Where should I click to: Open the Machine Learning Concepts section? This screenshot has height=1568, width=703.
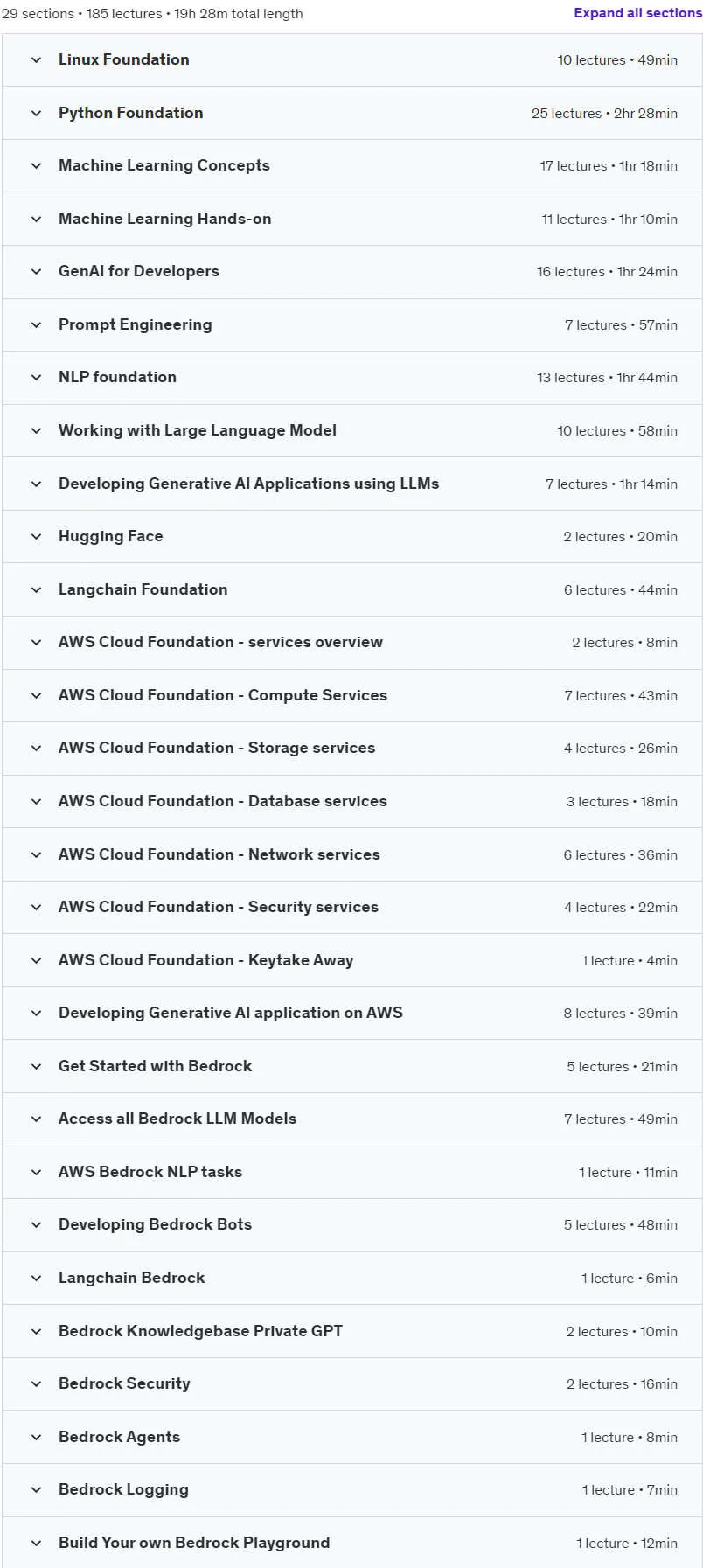pyautogui.click(x=351, y=166)
